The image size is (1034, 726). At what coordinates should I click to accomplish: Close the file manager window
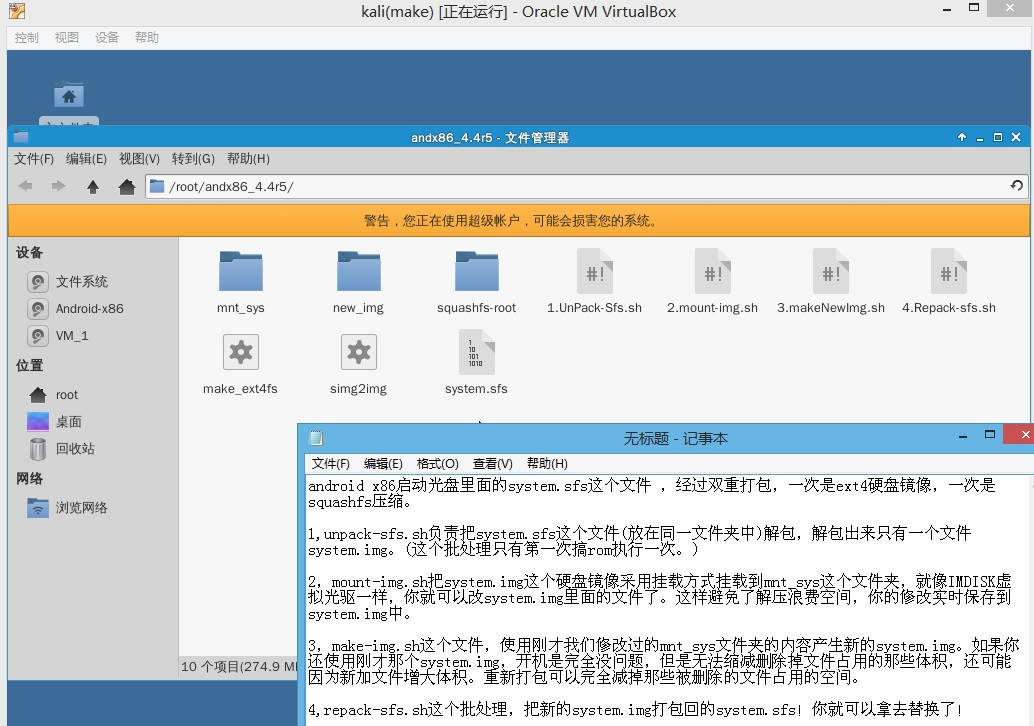coord(1016,137)
